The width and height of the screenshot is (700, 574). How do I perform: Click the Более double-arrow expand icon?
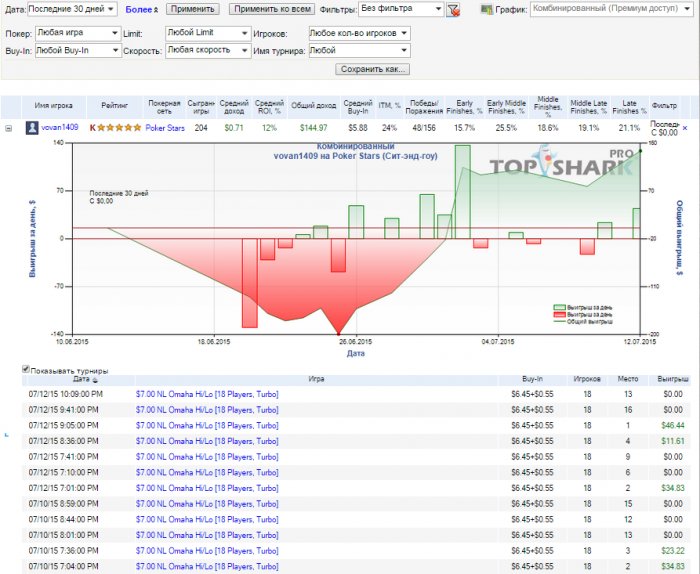coord(156,9)
